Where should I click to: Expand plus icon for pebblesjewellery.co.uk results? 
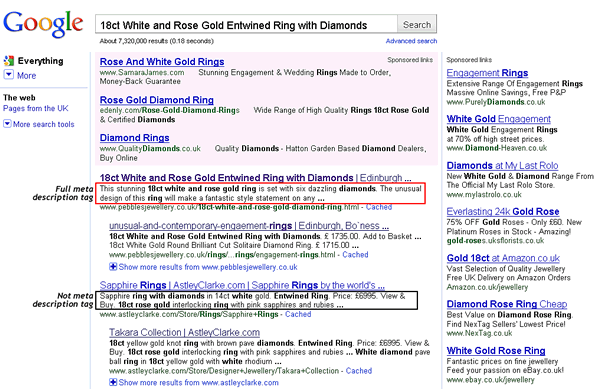[x=113, y=267]
